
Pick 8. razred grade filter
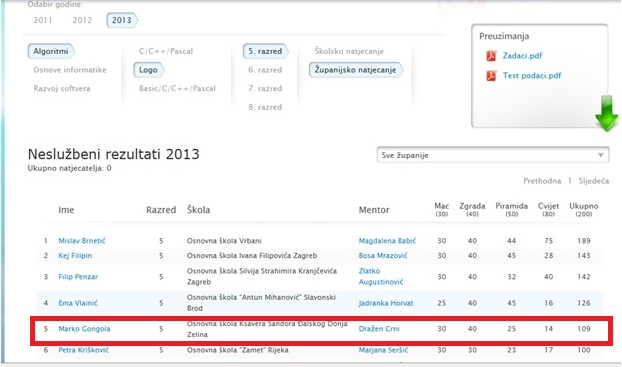tap(265, 107)
